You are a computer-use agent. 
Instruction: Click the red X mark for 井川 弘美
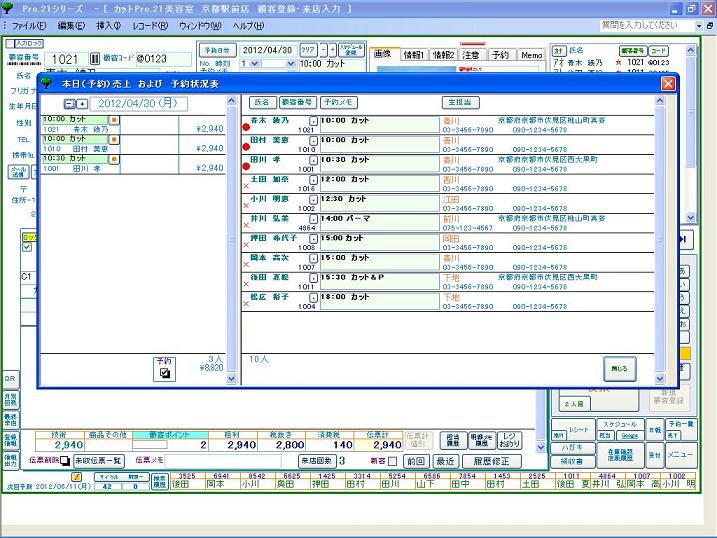246,226
